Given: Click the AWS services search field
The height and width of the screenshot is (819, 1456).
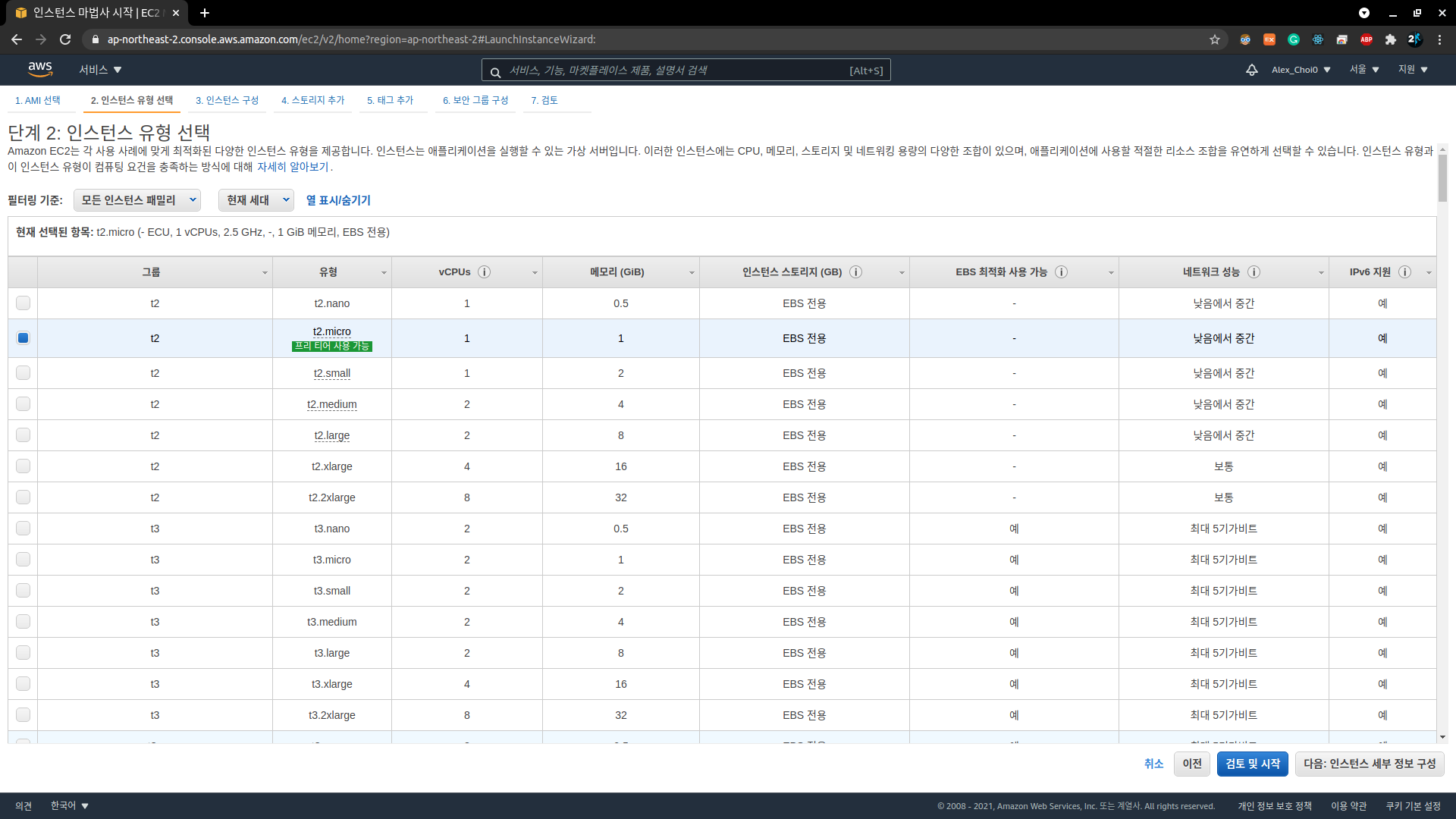Looking at the screenshot, I should pos(675,71).
